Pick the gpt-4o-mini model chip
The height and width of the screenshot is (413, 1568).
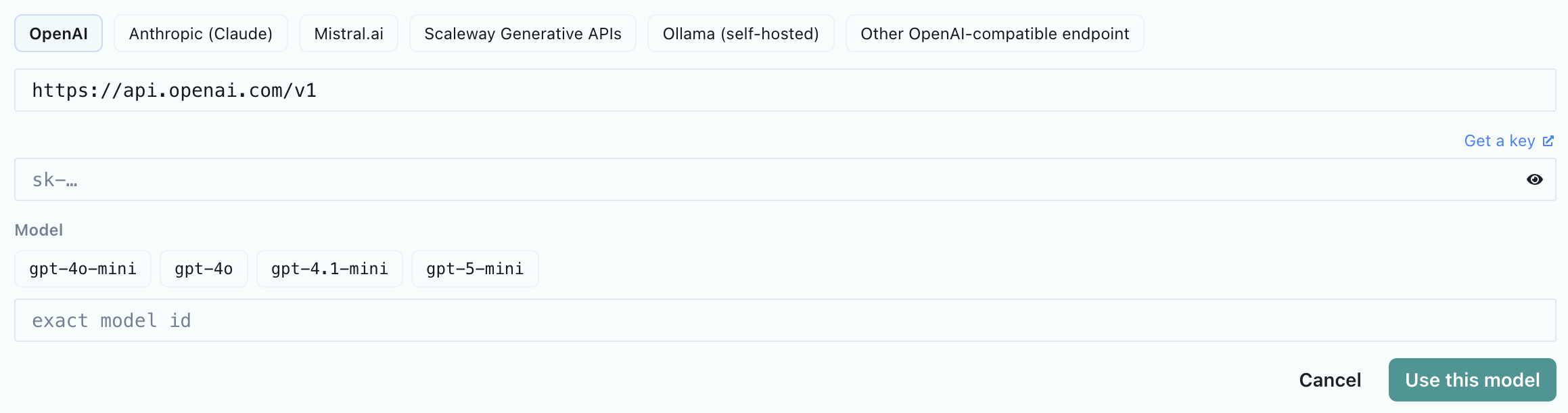[x=83, y=269]
